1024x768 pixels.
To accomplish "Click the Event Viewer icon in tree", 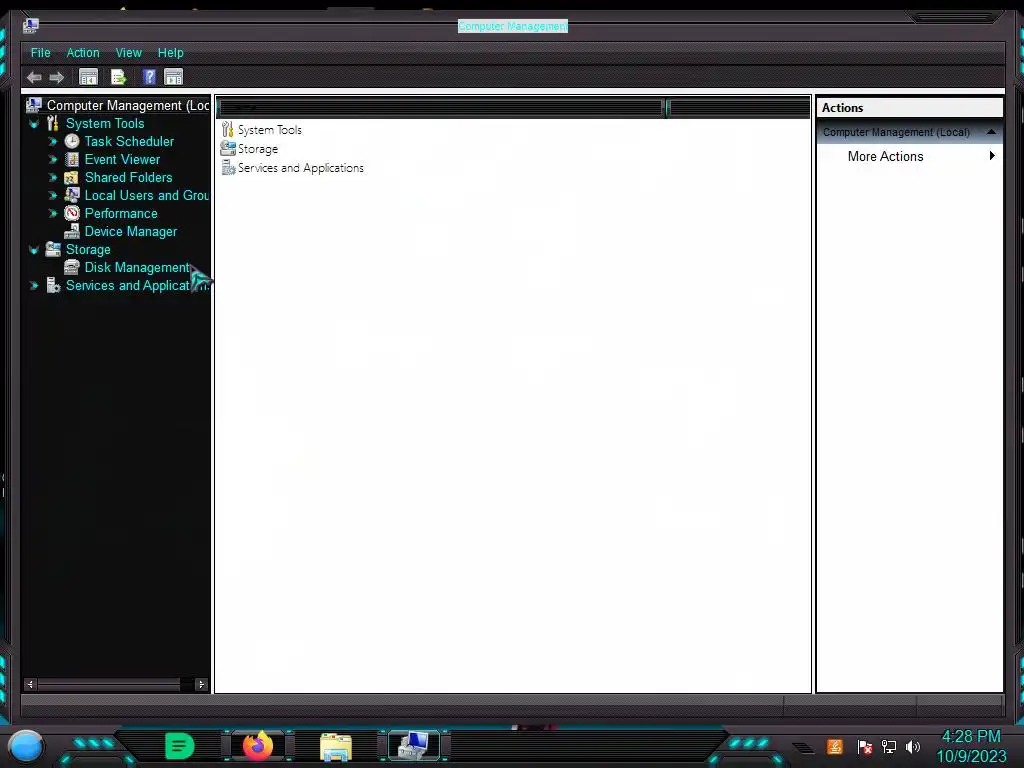I will pyautogui.click(x=72, y=159).
